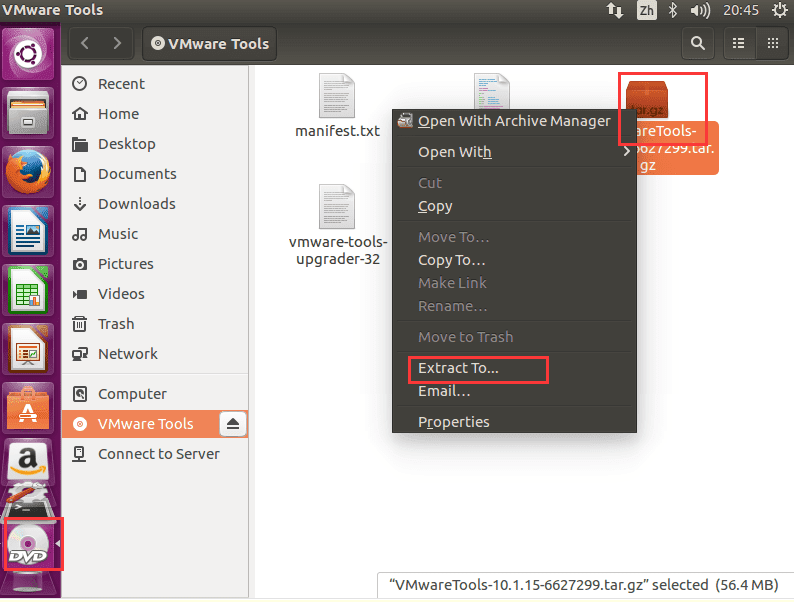
Task: Open the sound volume indicator
Action: [x=700, y=10]
